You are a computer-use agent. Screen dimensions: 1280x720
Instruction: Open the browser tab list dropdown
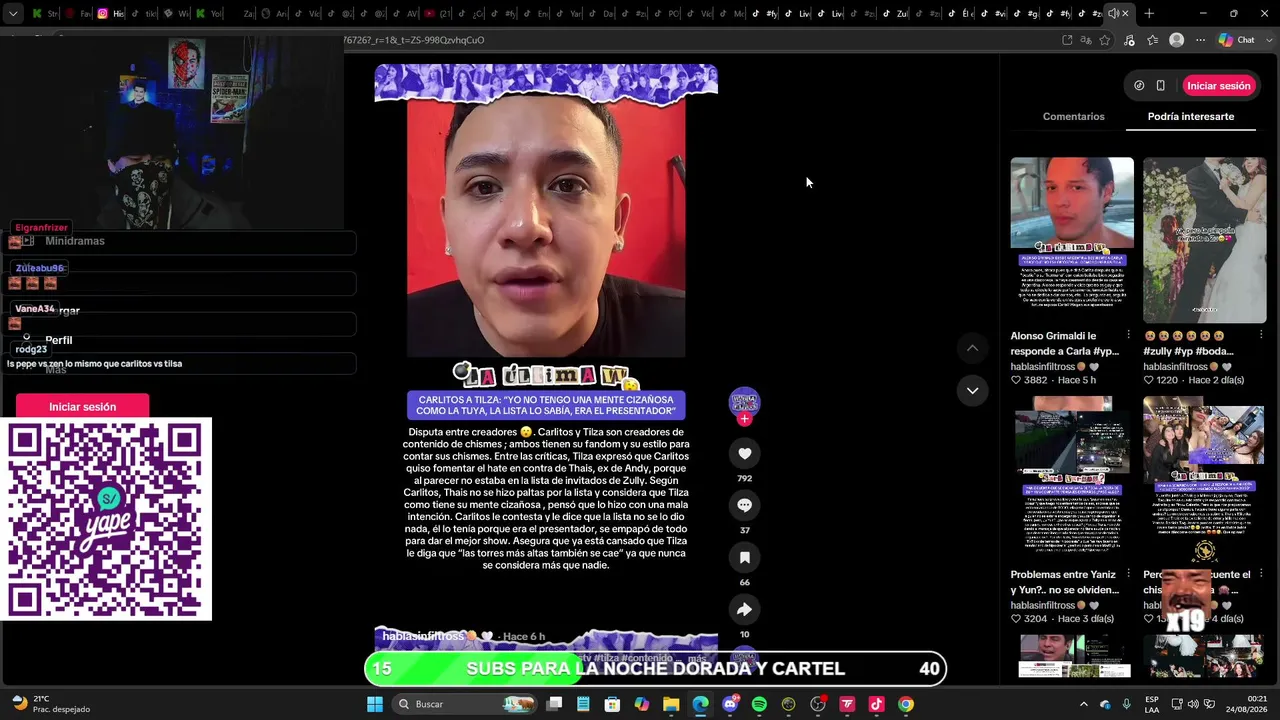[13, 14]
